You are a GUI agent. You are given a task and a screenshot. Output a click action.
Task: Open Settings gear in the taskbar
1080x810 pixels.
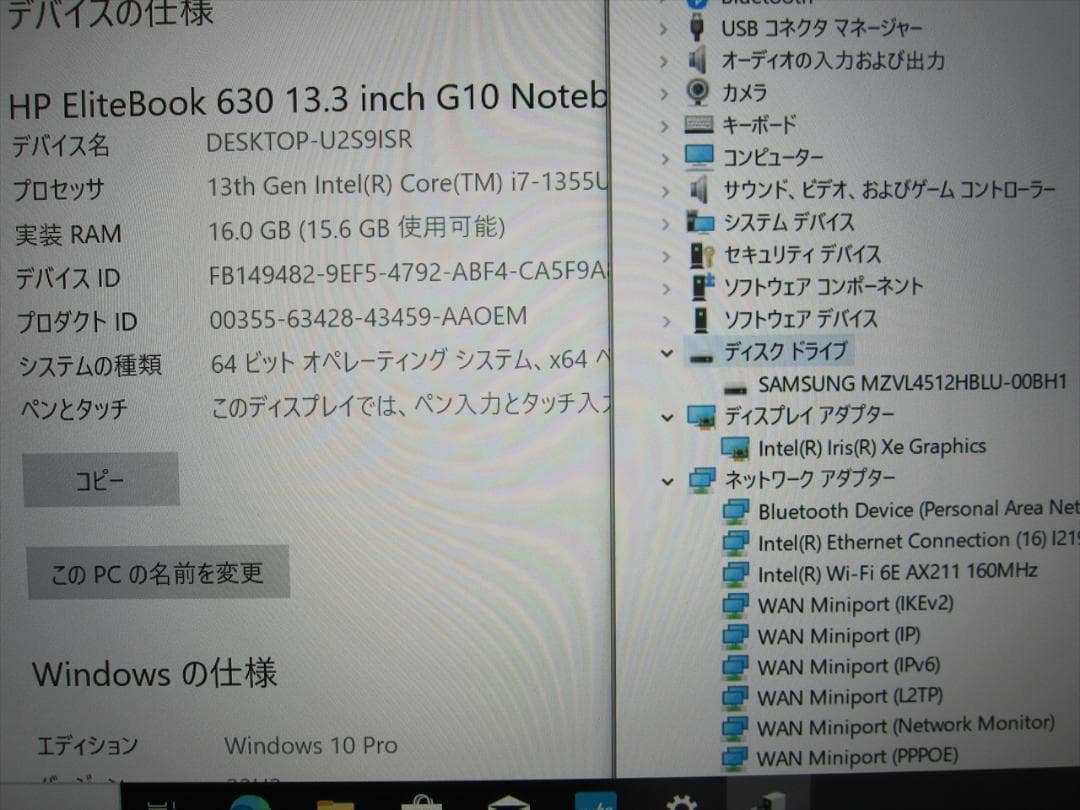pos(682,801)
